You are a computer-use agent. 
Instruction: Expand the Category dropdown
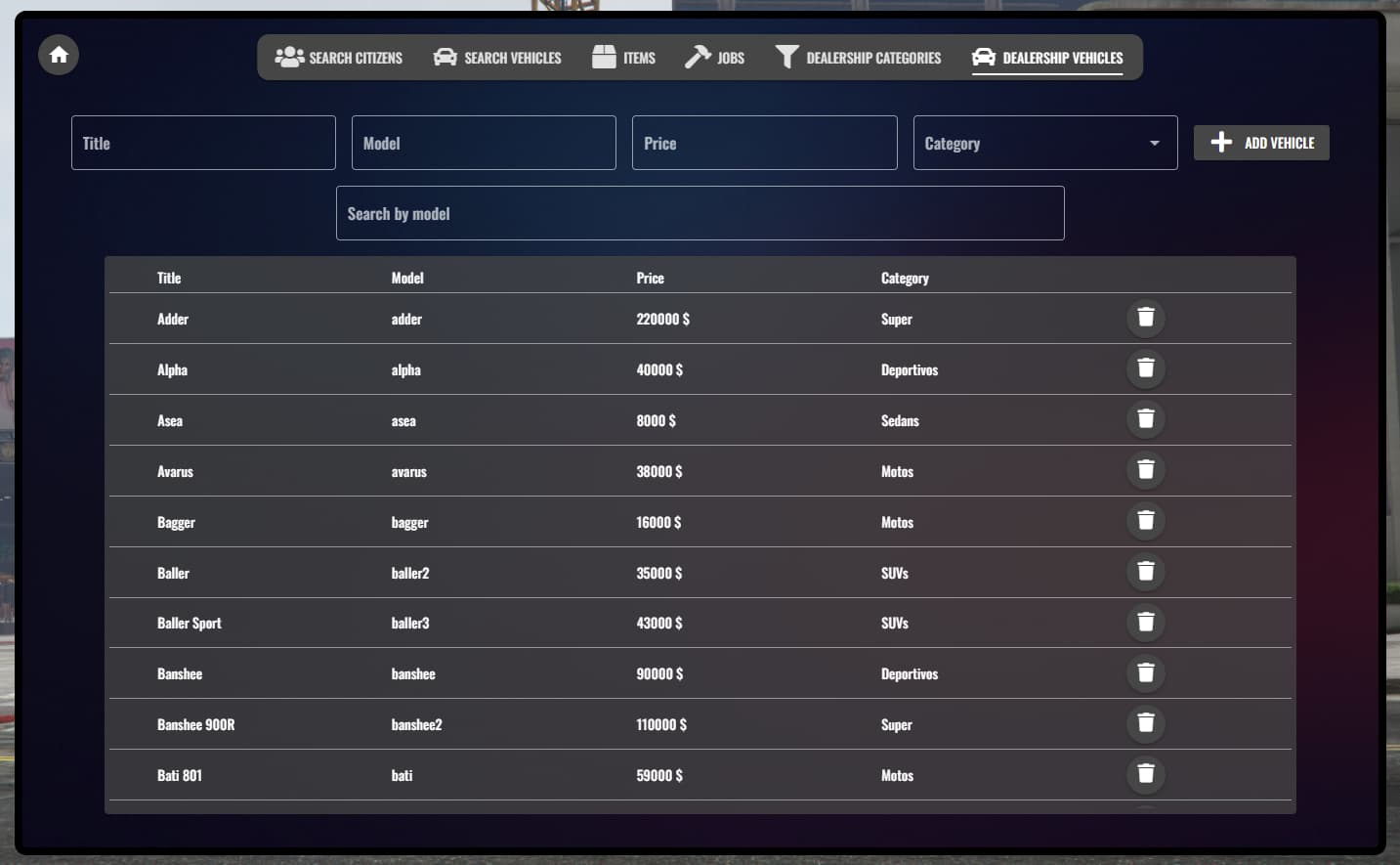[1045, 143]
